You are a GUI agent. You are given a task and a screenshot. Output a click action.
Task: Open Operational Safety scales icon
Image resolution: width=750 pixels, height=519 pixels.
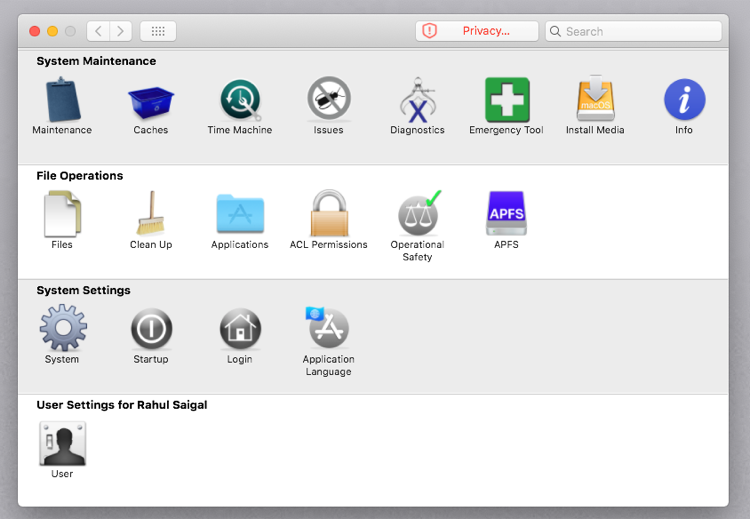[419, 213]
